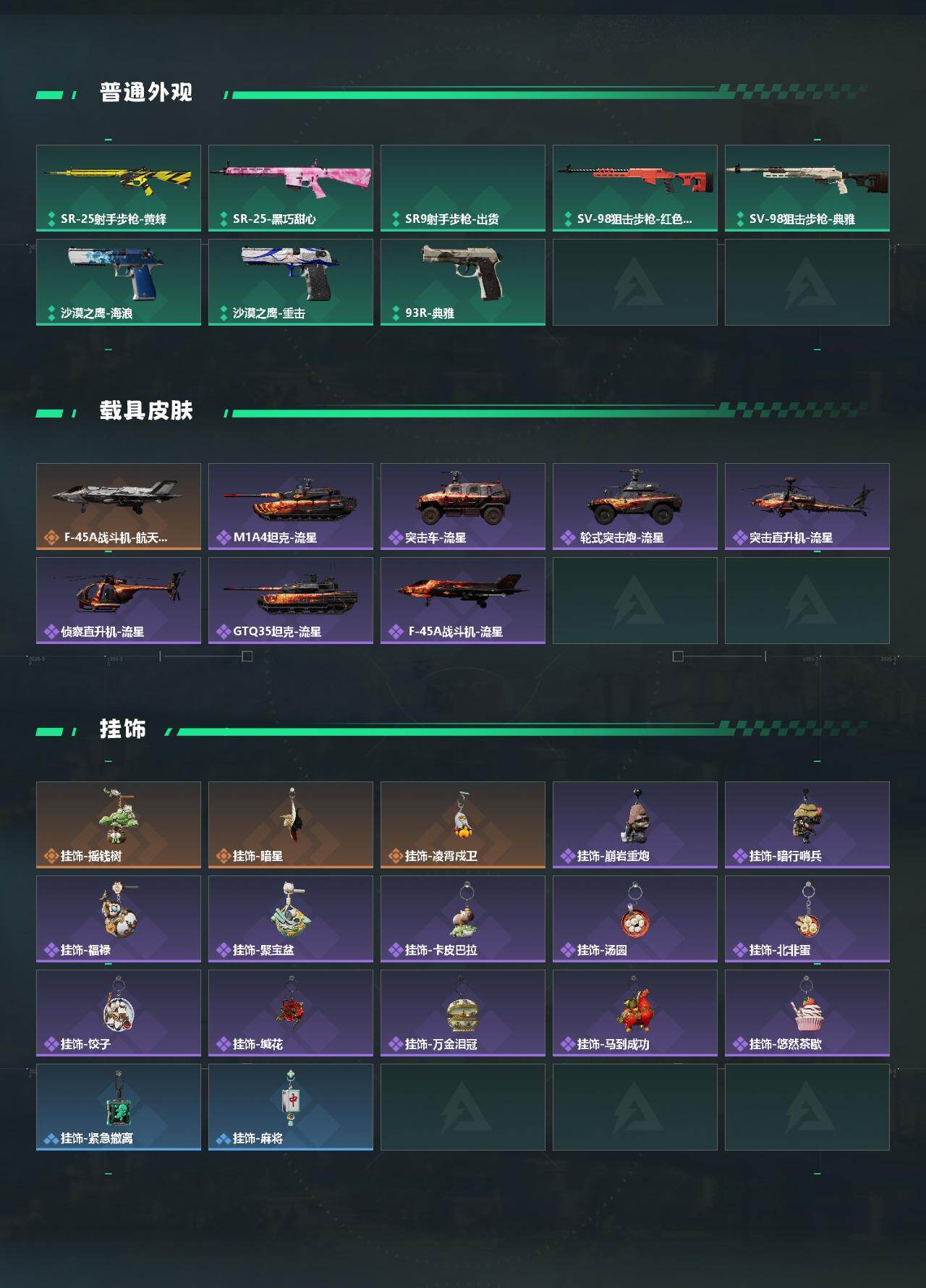Select the 挂饰-麻将 mahjong tile charm

(x=291, y=1107)
